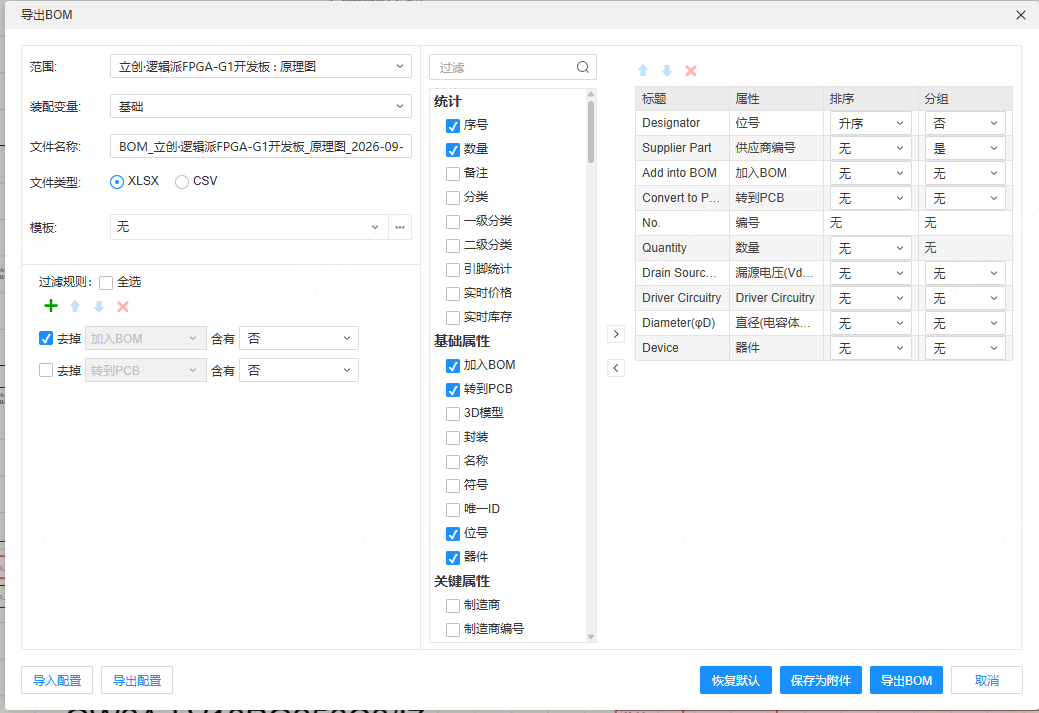Check the 唯一ID checkbox
Image resolution: width=1039 pixels, height=713 pixels.
pyautogui.click(x=453, y=510)
